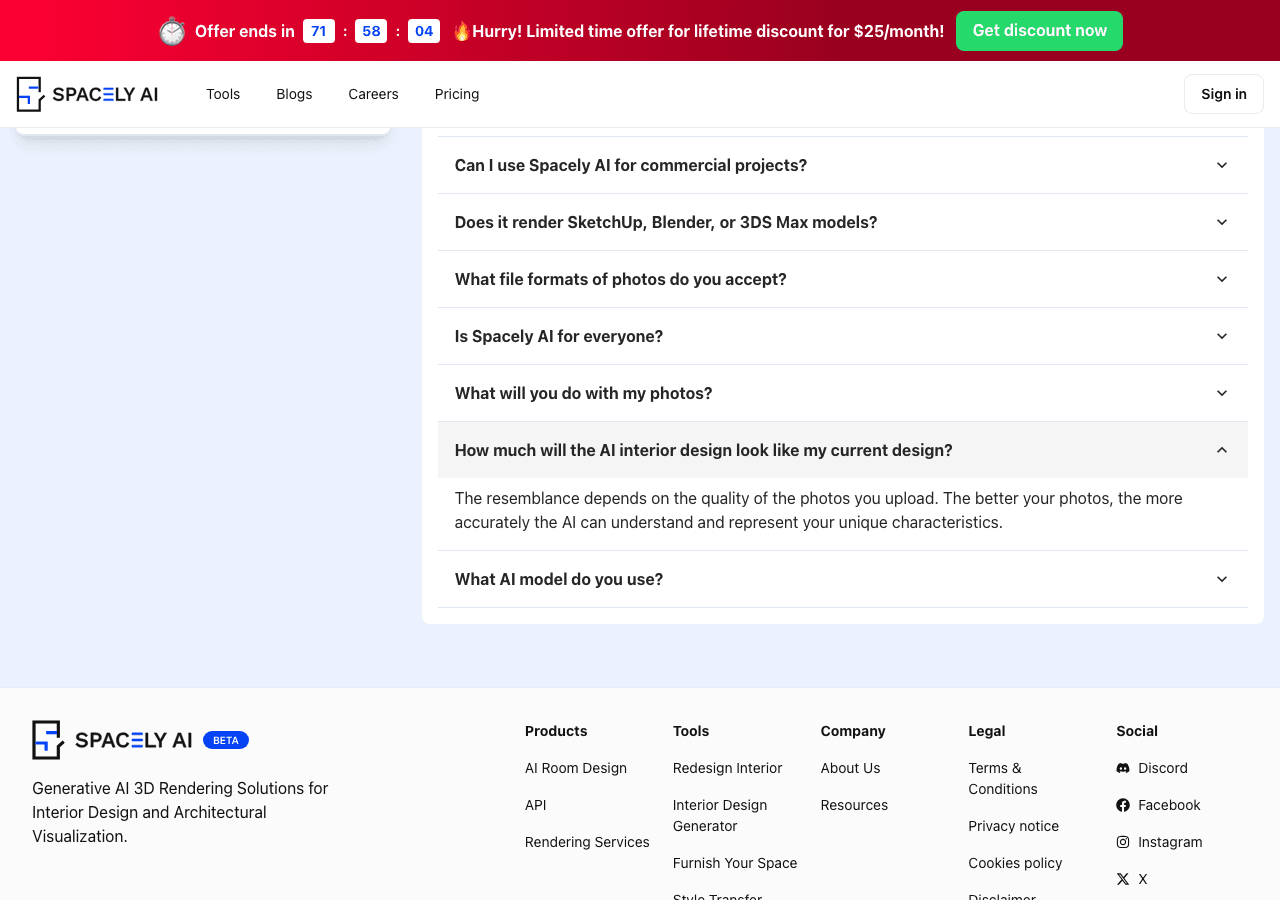
Task: Expand 'Can I use Spacely AI for commercial projects?'
Action: point(843,165)
